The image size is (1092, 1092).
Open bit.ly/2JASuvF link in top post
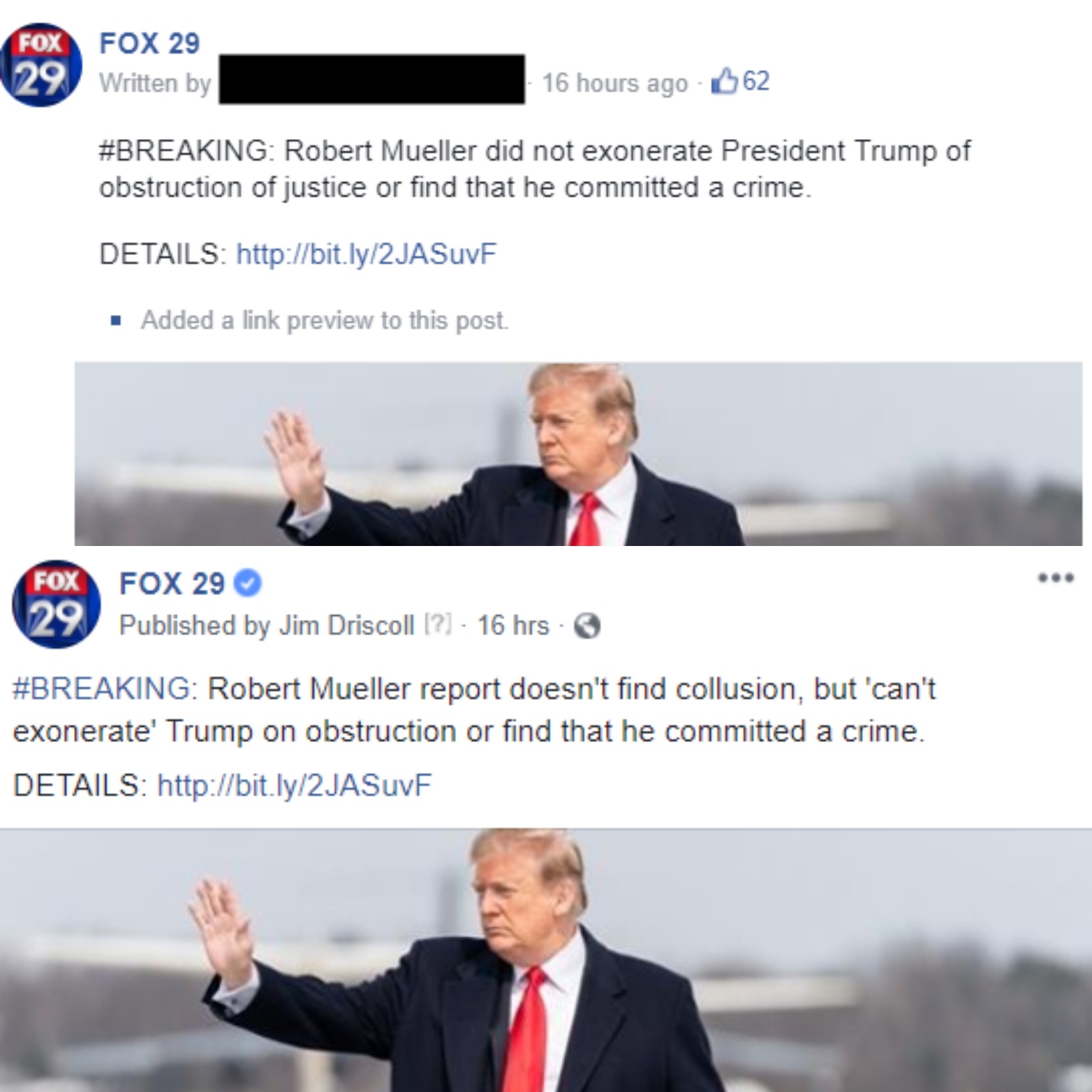tap(367, 253)
